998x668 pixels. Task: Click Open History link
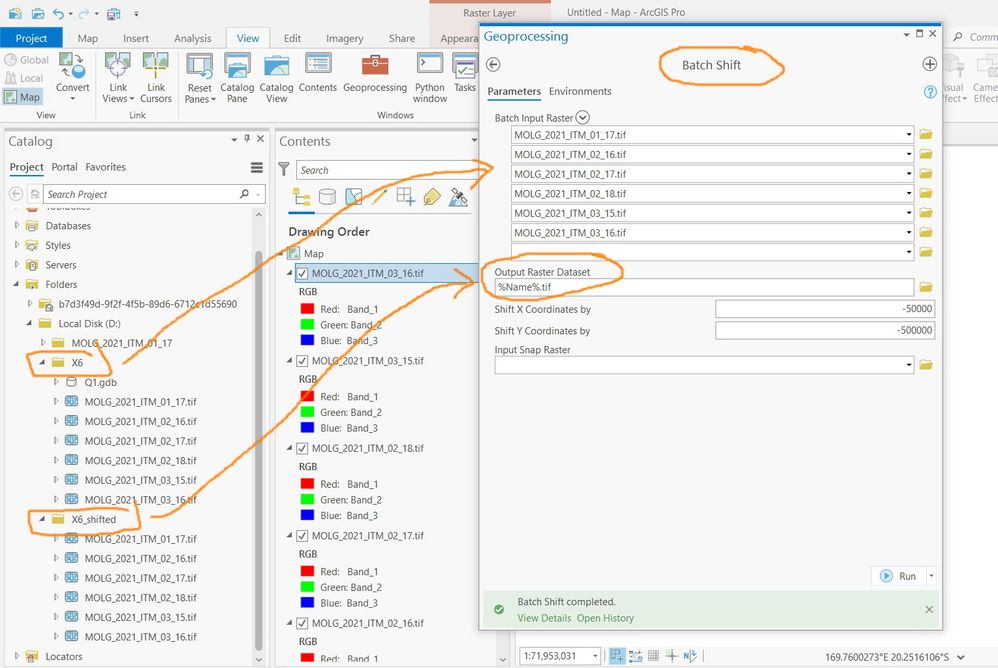pyautogui.click(x=605, y=618)
